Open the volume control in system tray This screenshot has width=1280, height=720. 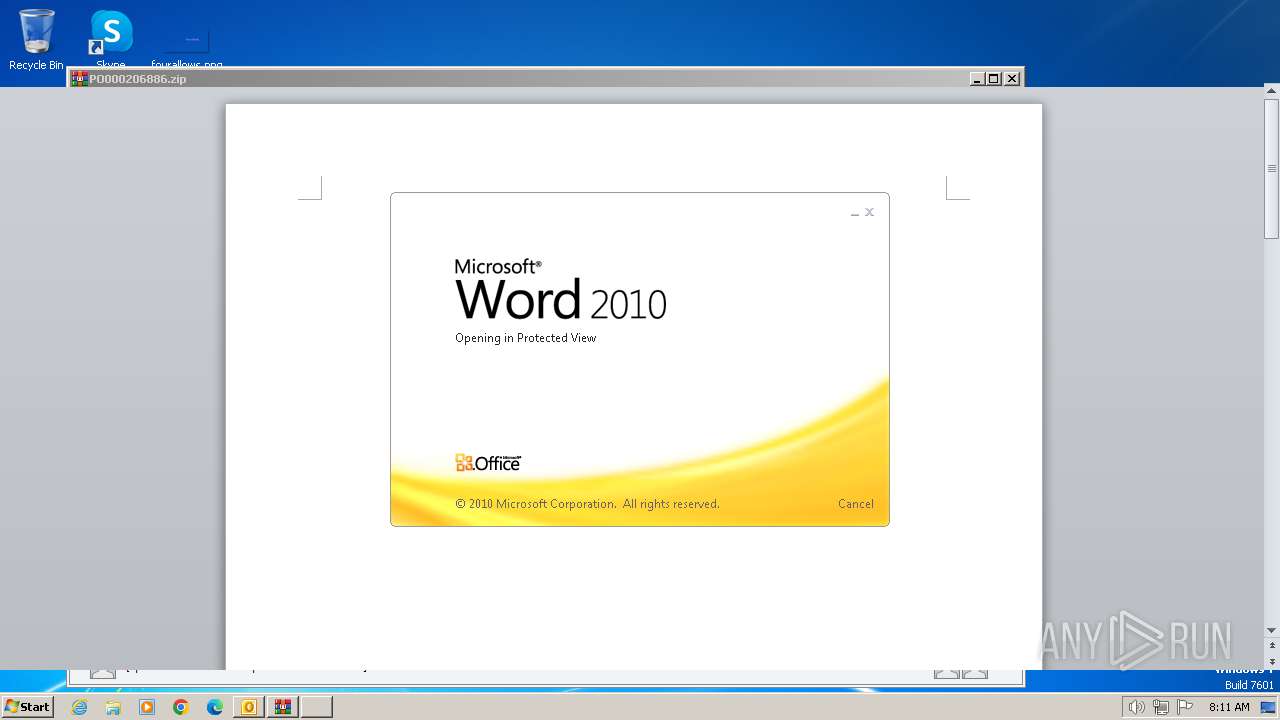(x=1136, y=707)
